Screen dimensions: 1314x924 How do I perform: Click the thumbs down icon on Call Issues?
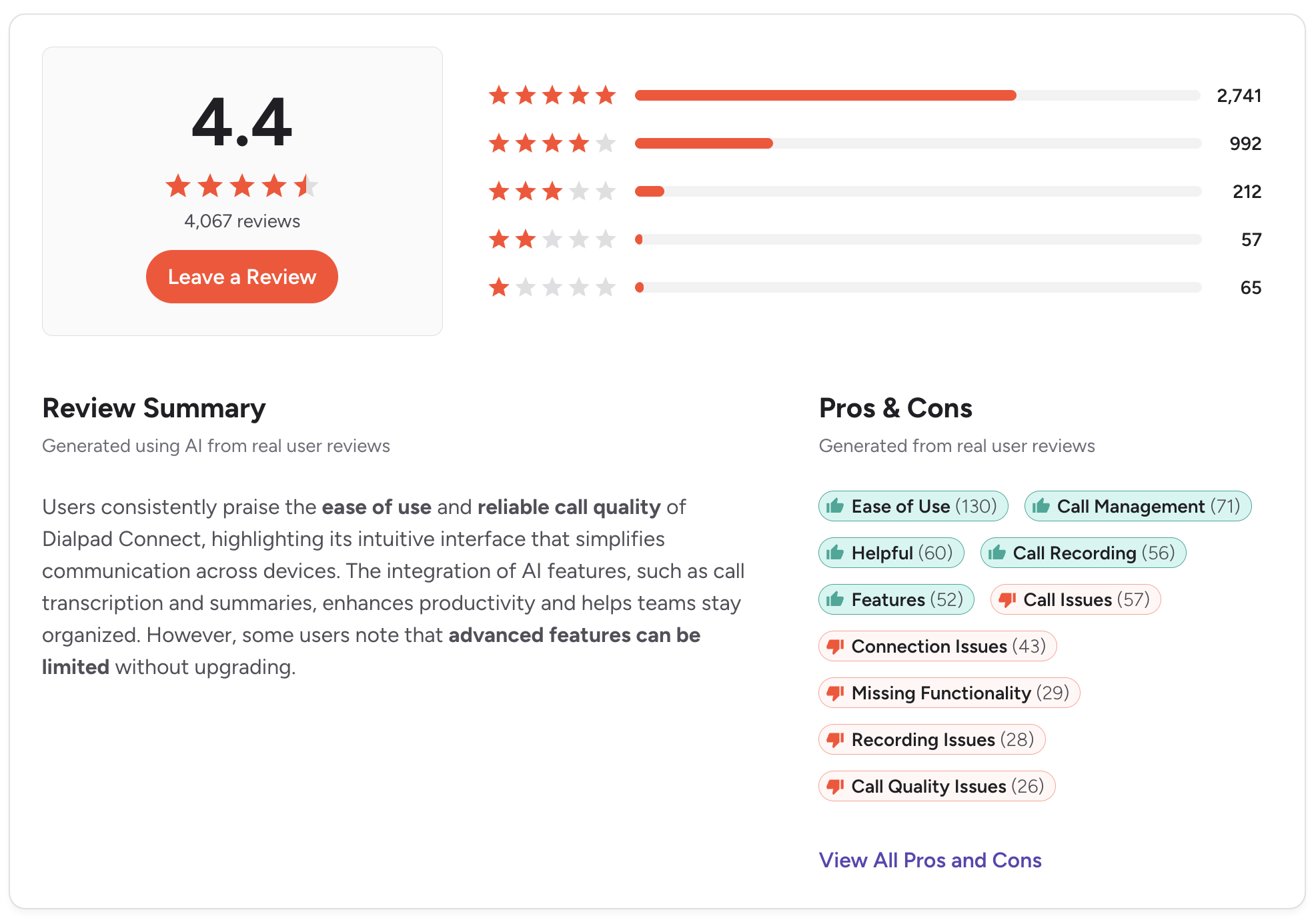[x=1007, y=599]
